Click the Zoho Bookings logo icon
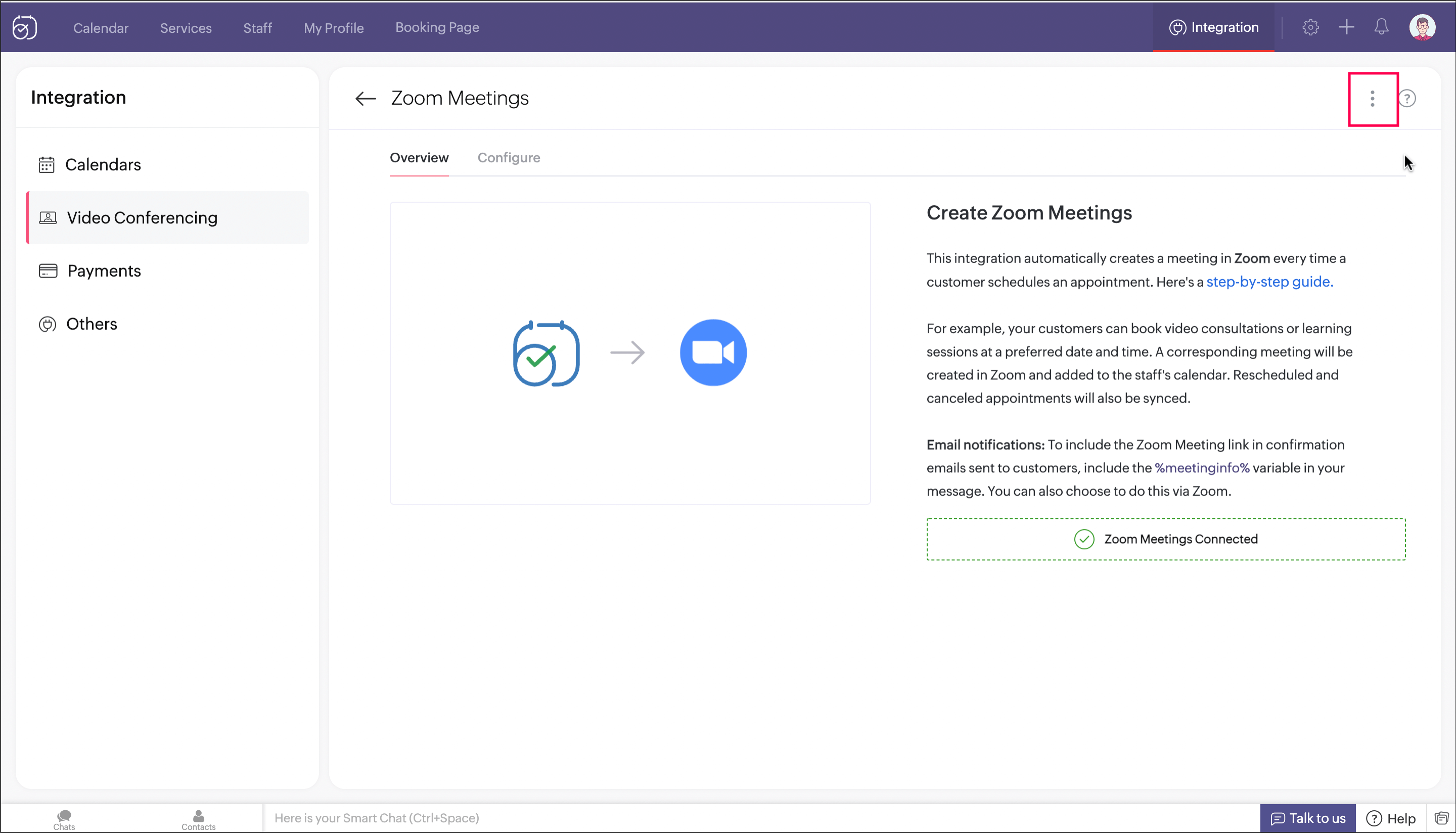1456x833 pixels. click(25, 27)
